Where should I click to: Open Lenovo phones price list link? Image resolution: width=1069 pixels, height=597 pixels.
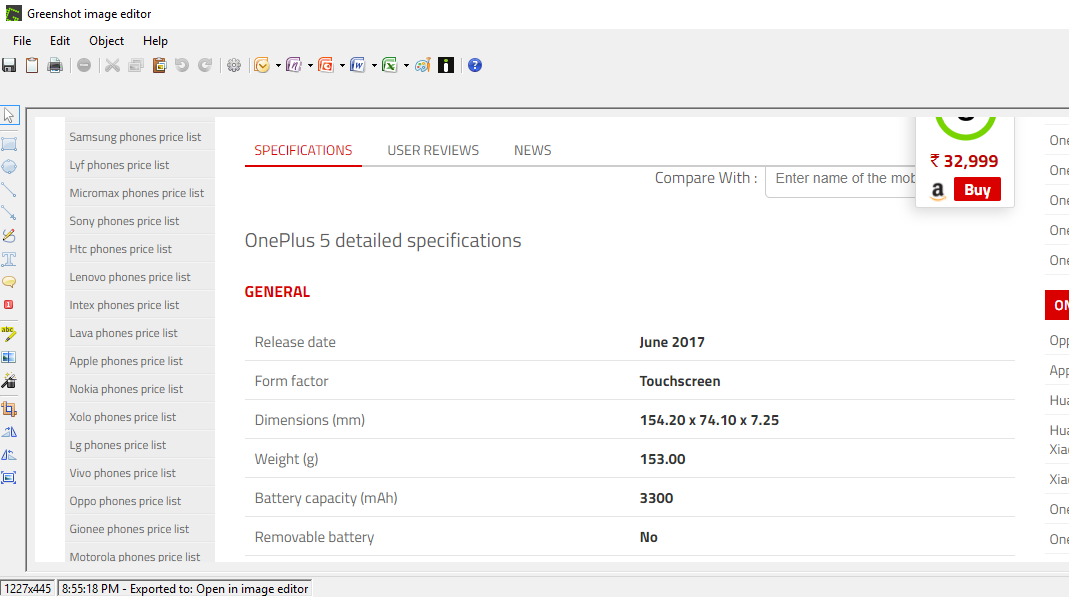[130, 277]
